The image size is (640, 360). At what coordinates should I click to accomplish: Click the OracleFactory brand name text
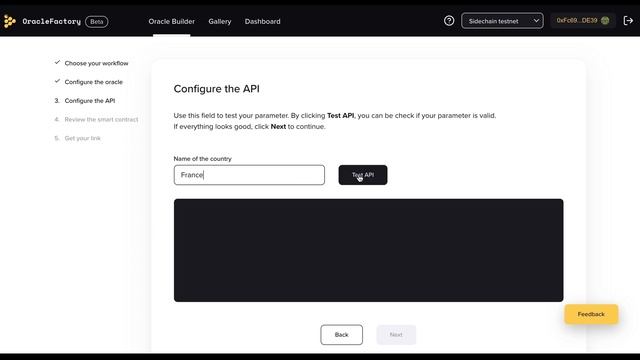click(x=51, y=21)
